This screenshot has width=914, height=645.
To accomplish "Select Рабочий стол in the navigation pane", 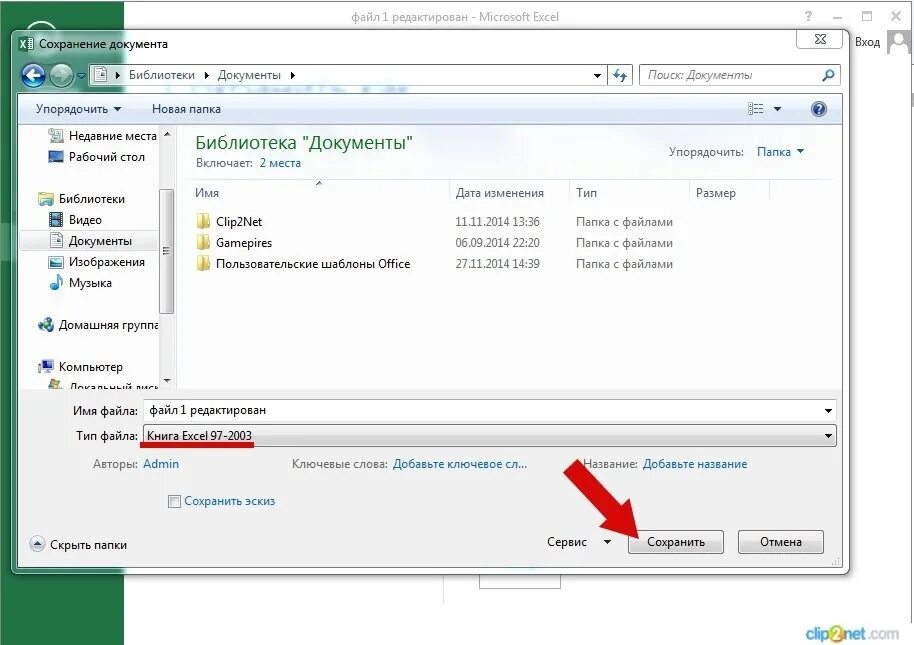I will (x=96, y=157).
